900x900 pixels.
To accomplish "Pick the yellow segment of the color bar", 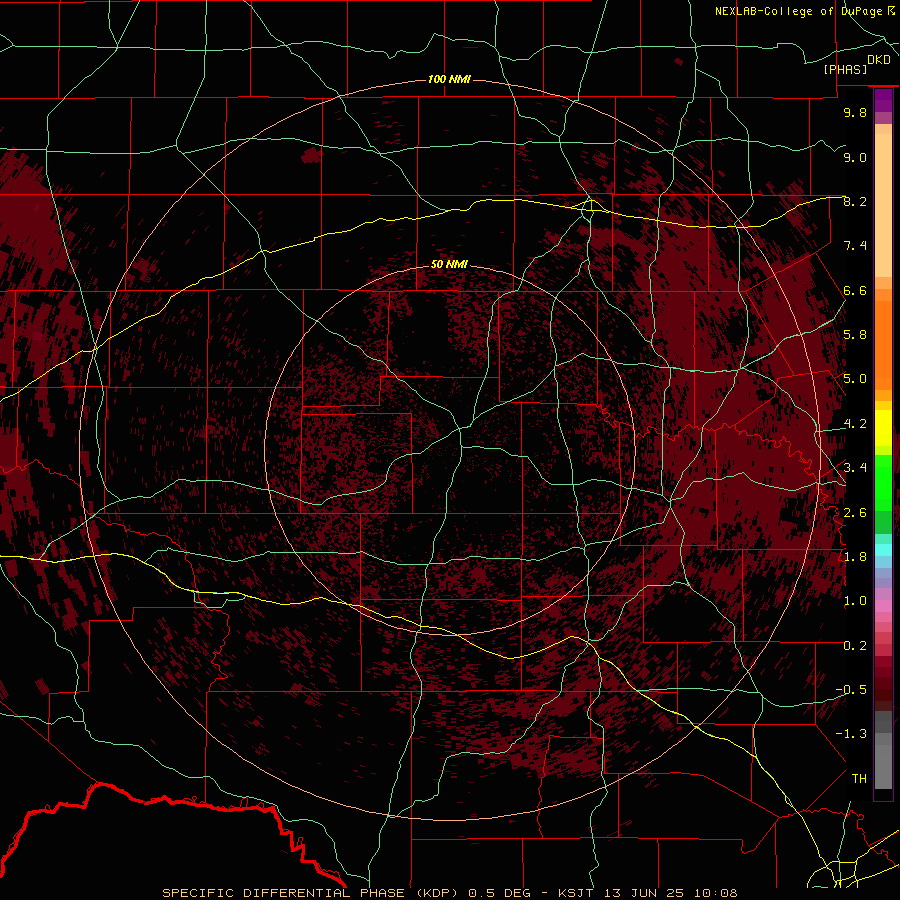I will click(883, 428).
